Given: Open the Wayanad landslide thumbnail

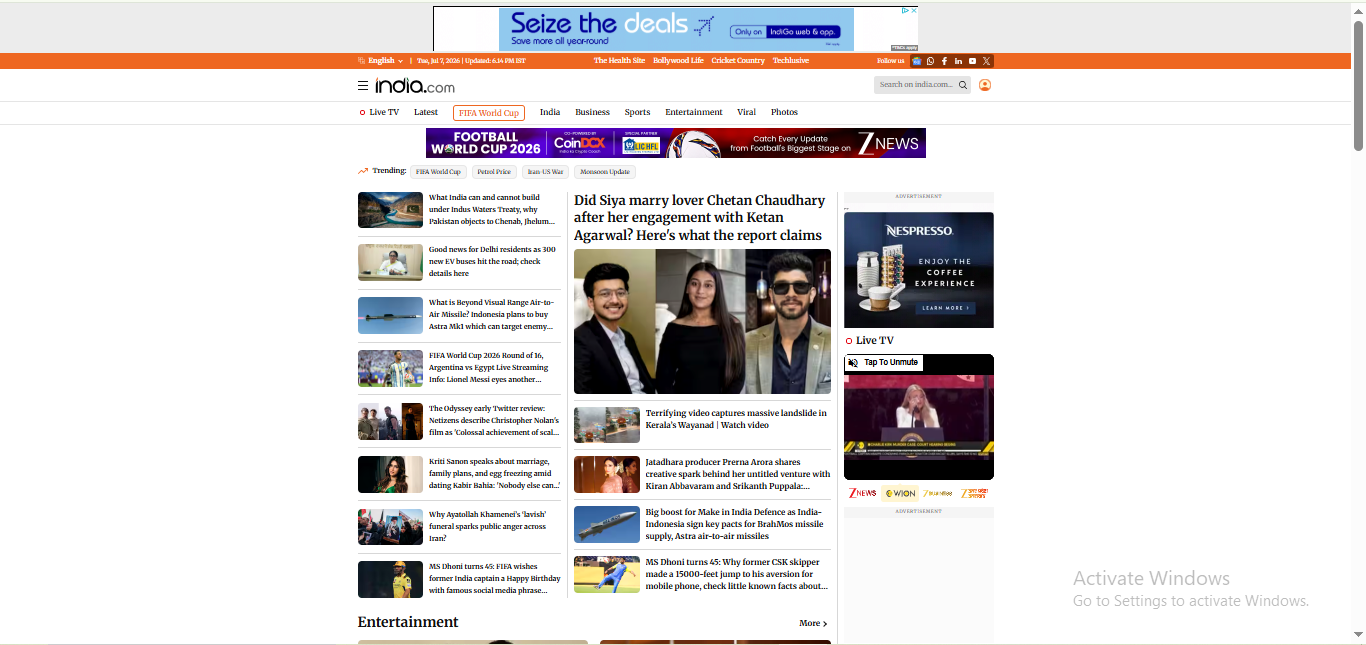Looking at the screenshot, I should click(x=607, y=425).
